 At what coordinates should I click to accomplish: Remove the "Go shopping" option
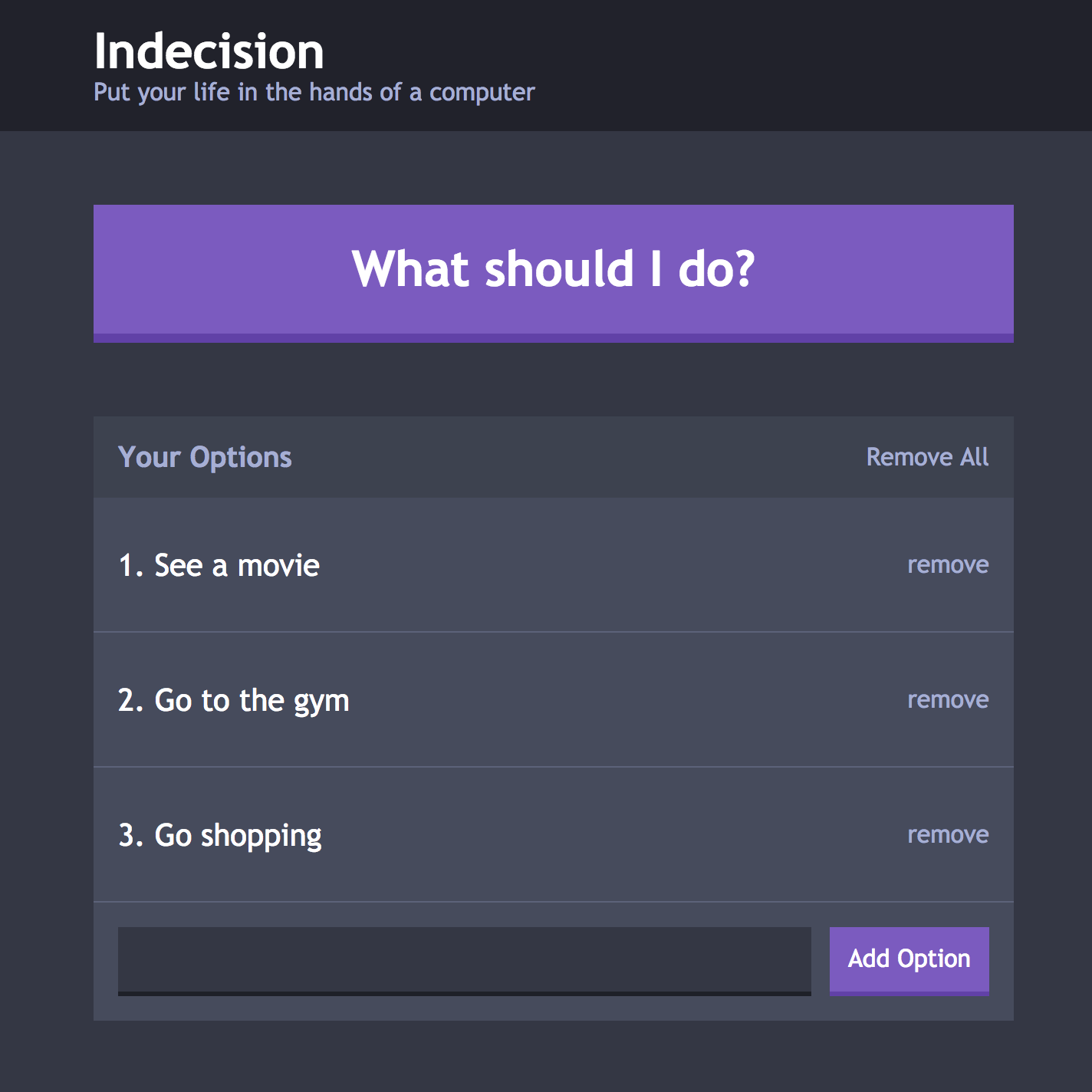tap(948, 835)
